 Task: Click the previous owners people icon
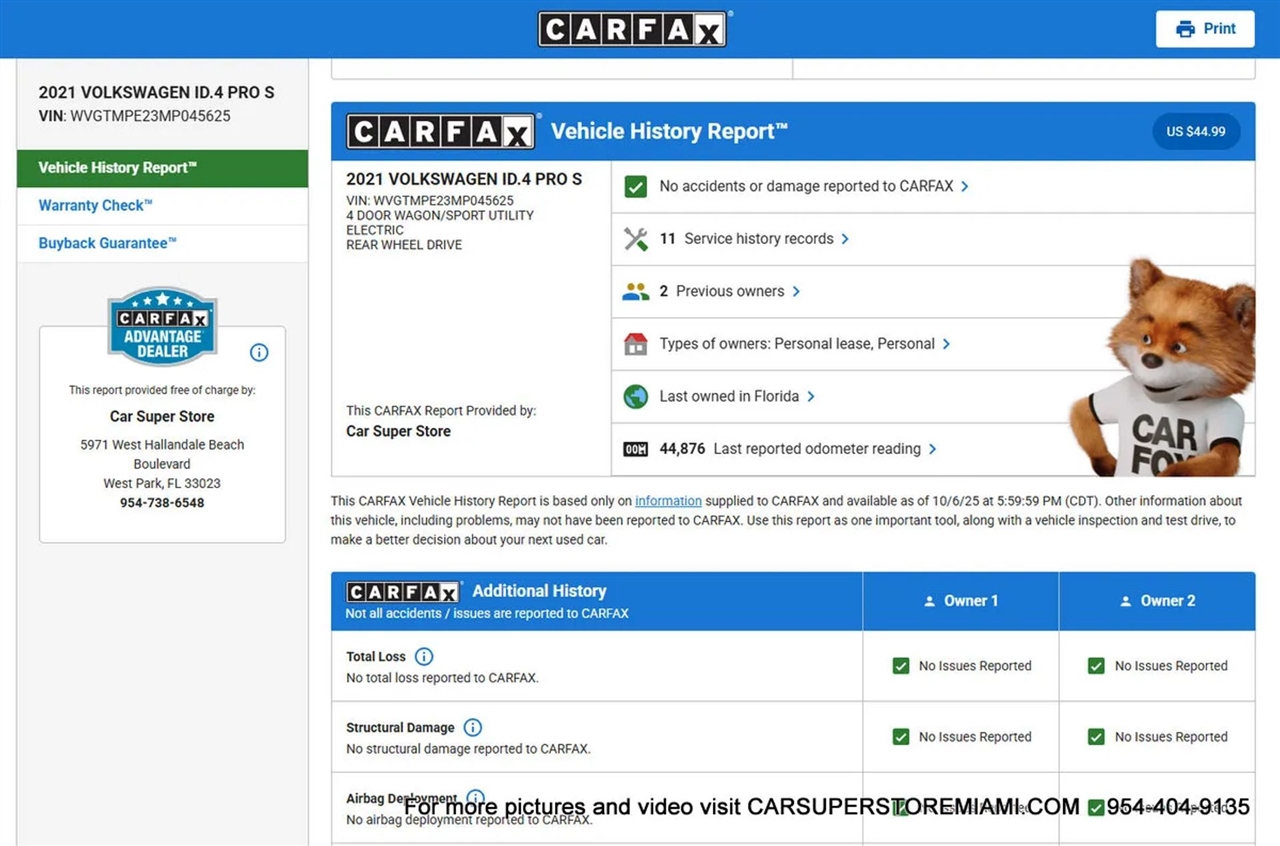635,292
